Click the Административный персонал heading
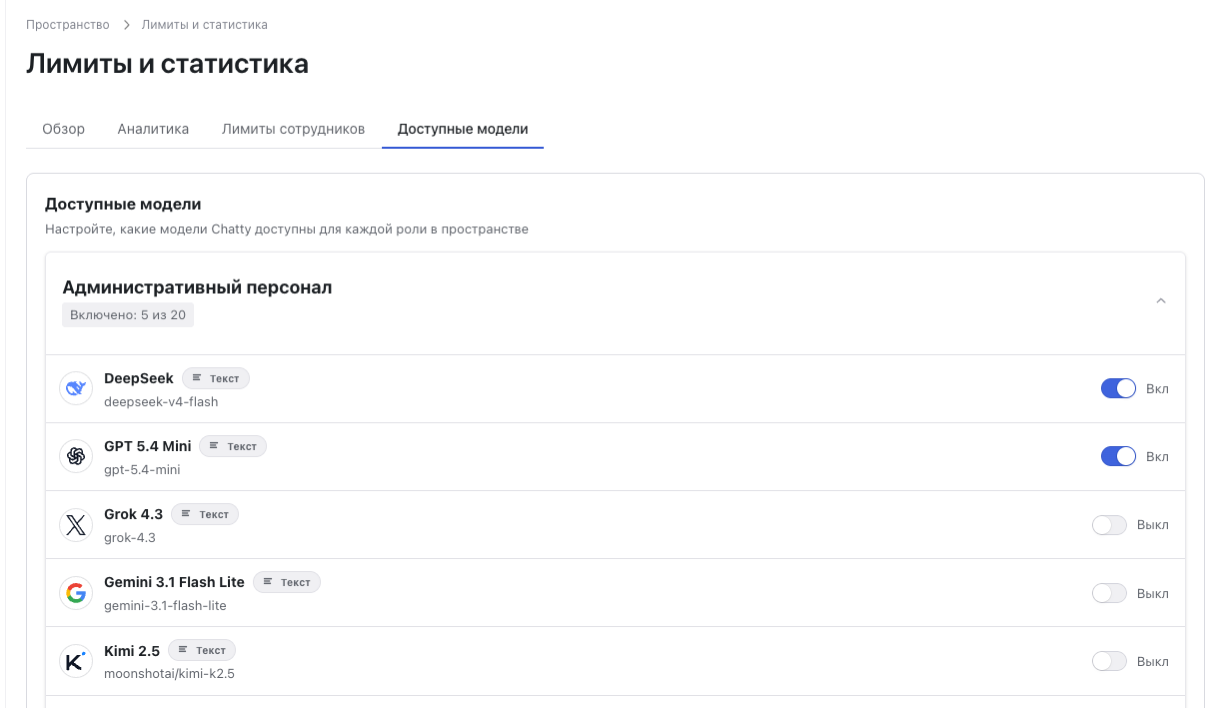This screenshot has width=1210, height=708. 197,287
